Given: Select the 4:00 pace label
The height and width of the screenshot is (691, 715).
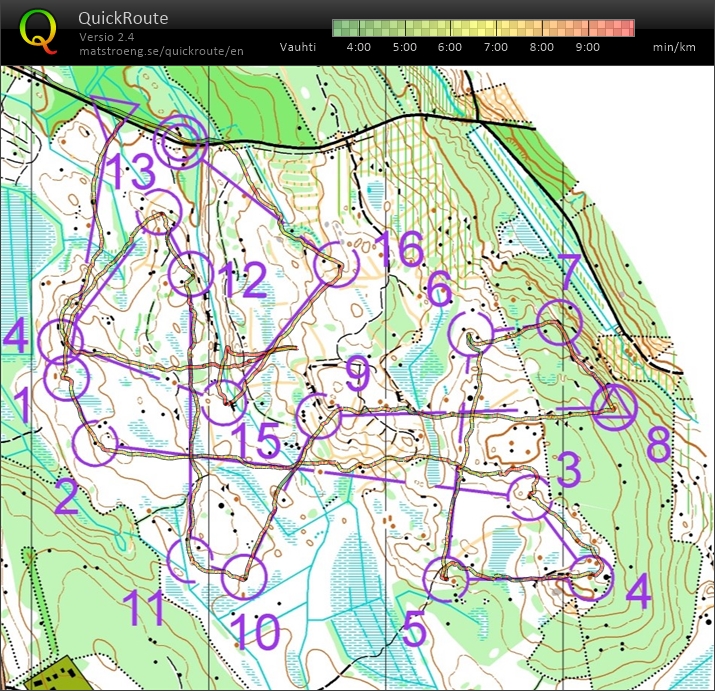Looking at the screenshot, I should tap(358, 47).
